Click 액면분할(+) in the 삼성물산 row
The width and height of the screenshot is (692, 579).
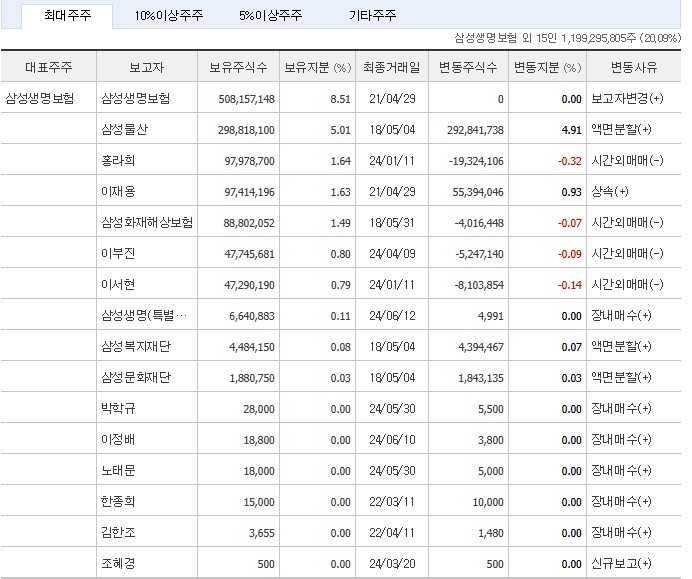[x=621, y=129]
